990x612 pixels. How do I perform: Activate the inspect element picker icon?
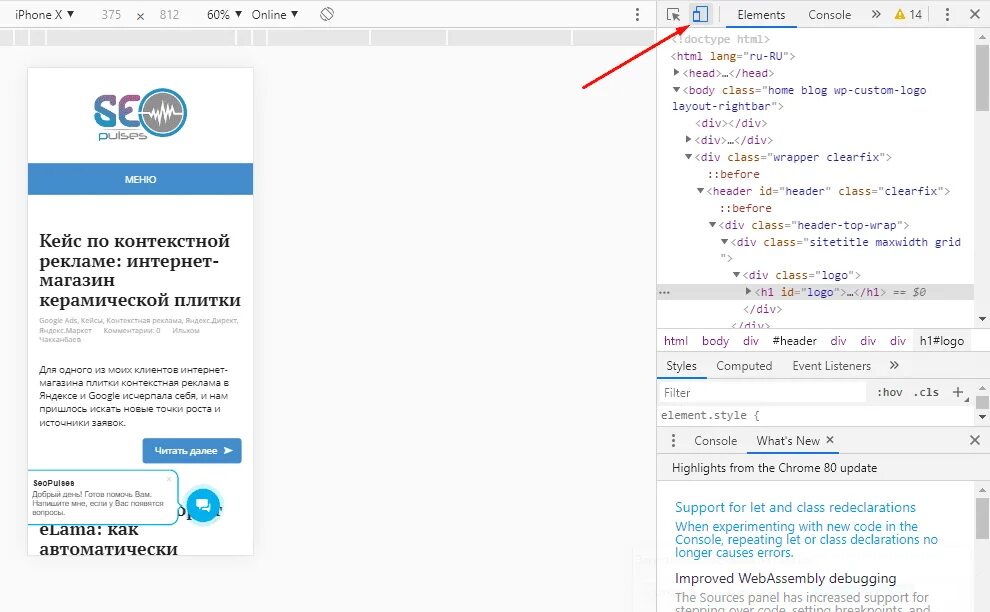tap(673, 15)
